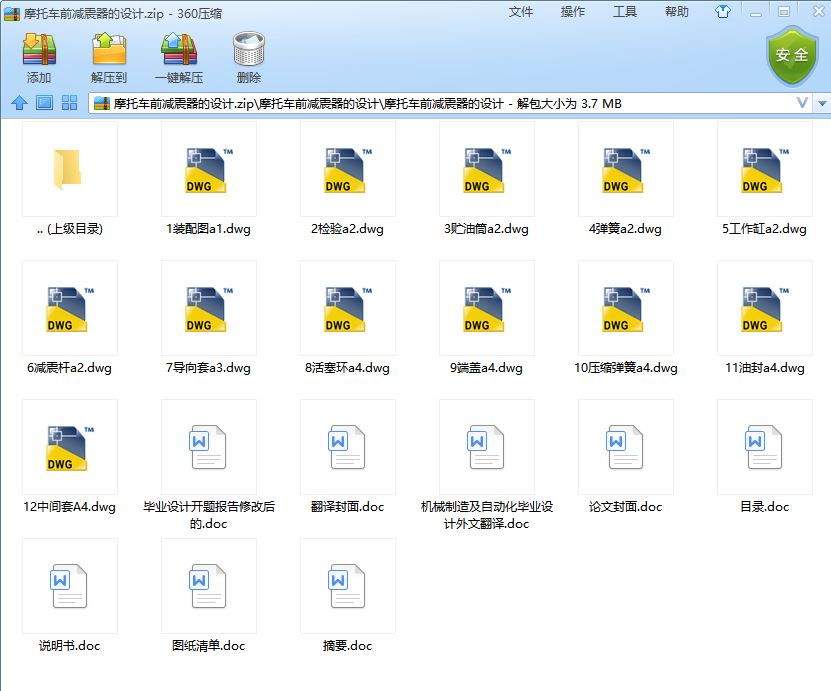Open the 操作 (Operations) menu
This screenshot has height=691, width=831.
[573, 12]
